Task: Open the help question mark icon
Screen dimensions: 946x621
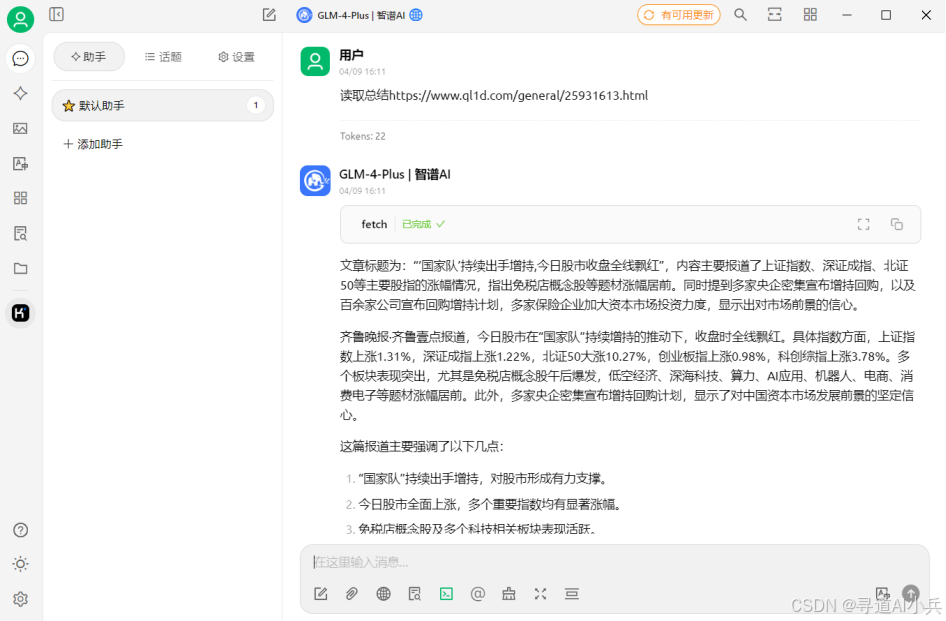Action: click(x=20, y=530)
